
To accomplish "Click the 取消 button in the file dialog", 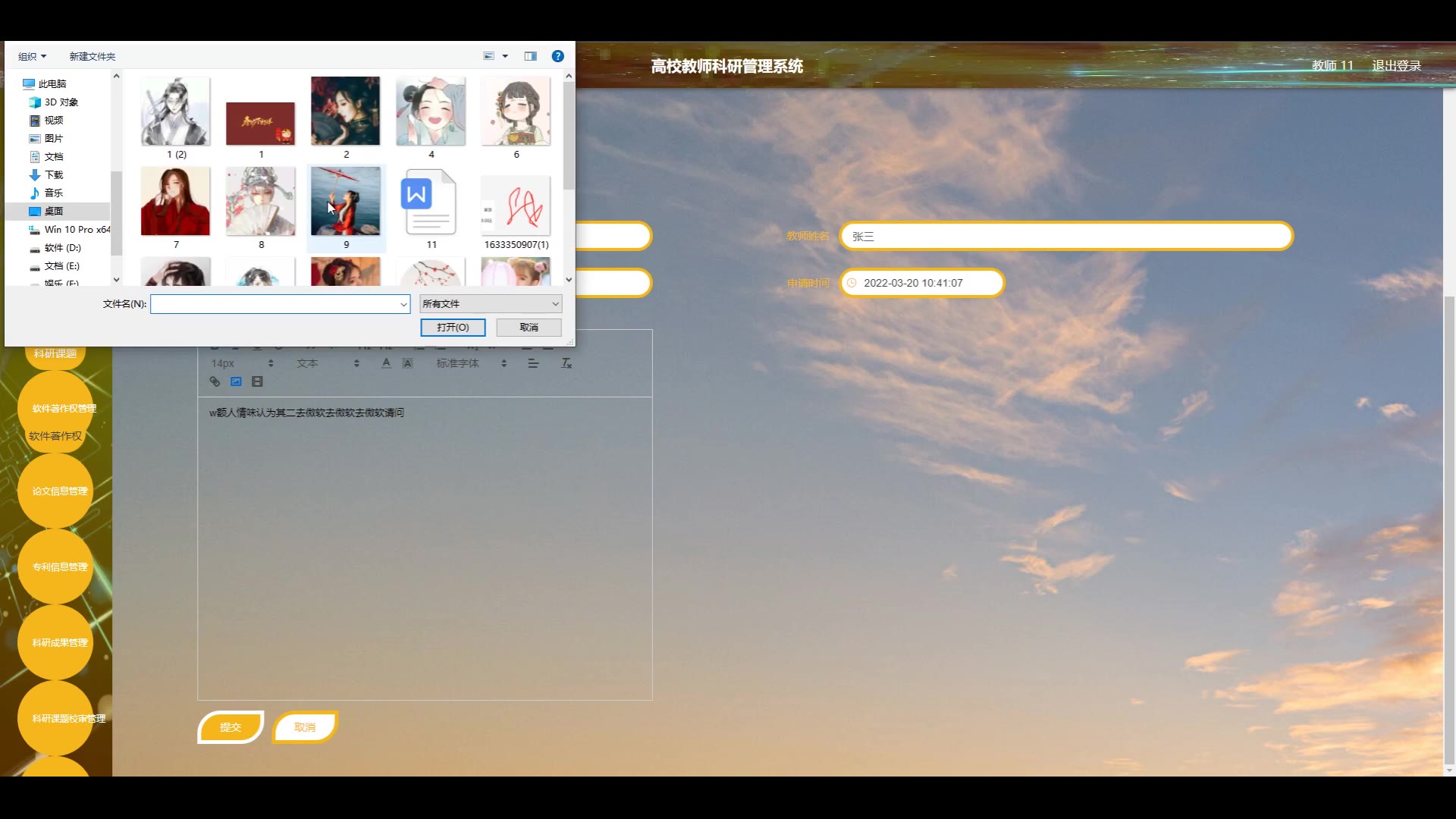I will 529,327.
